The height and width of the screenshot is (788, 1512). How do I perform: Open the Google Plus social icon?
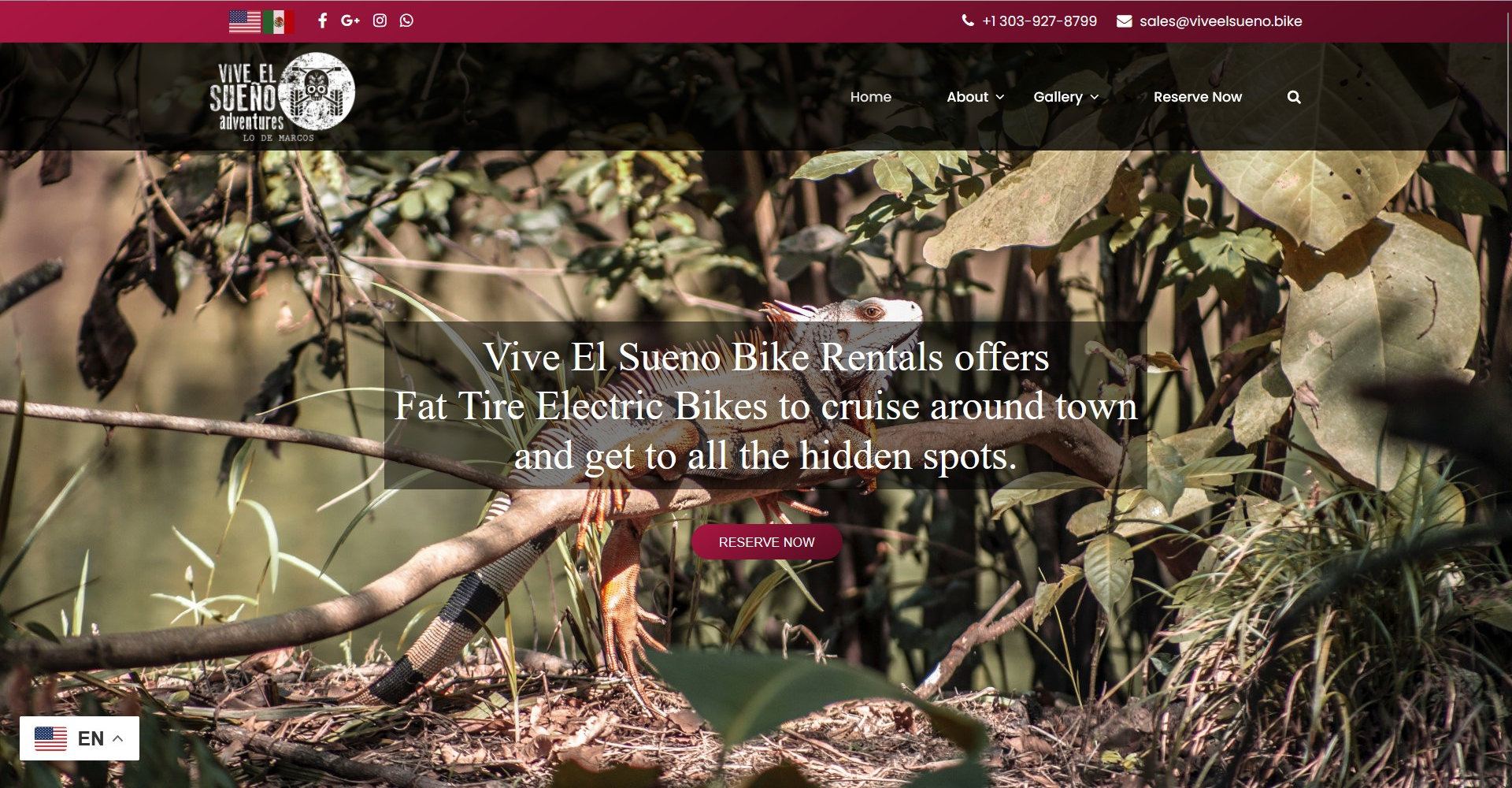pos(350,20)
